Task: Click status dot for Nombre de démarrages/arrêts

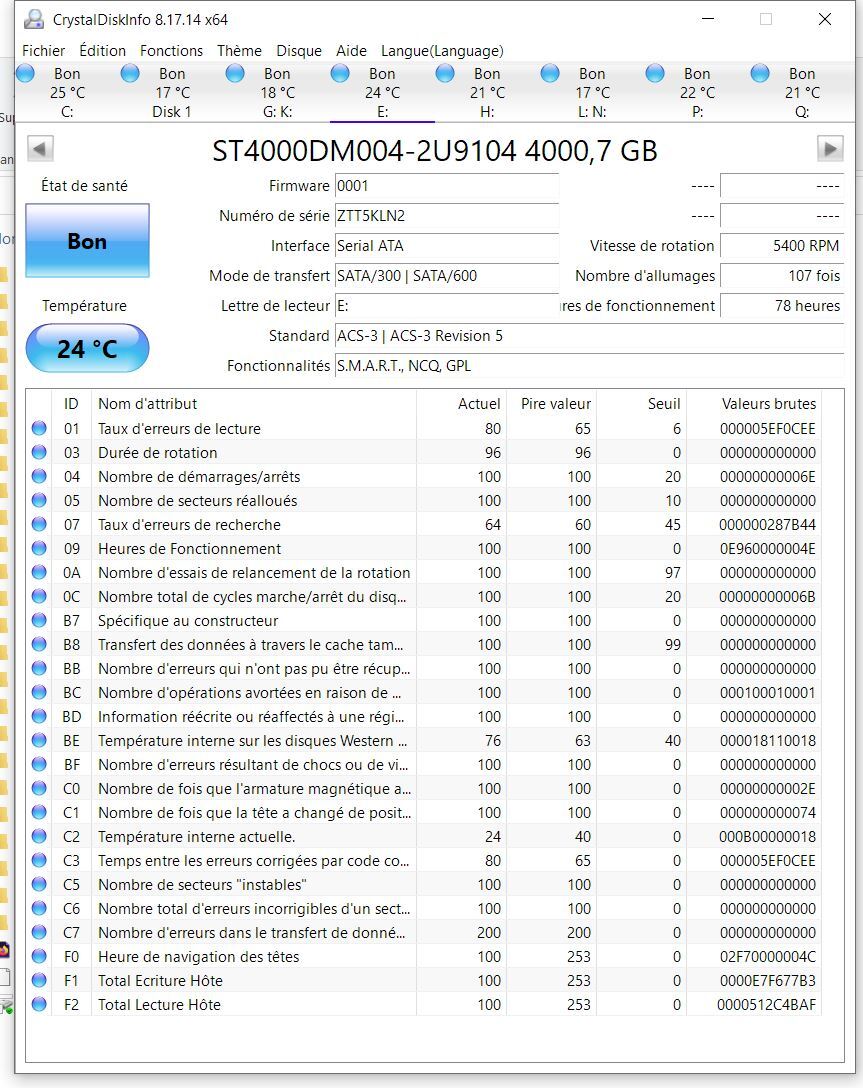Action: click(x=39, y=476)
